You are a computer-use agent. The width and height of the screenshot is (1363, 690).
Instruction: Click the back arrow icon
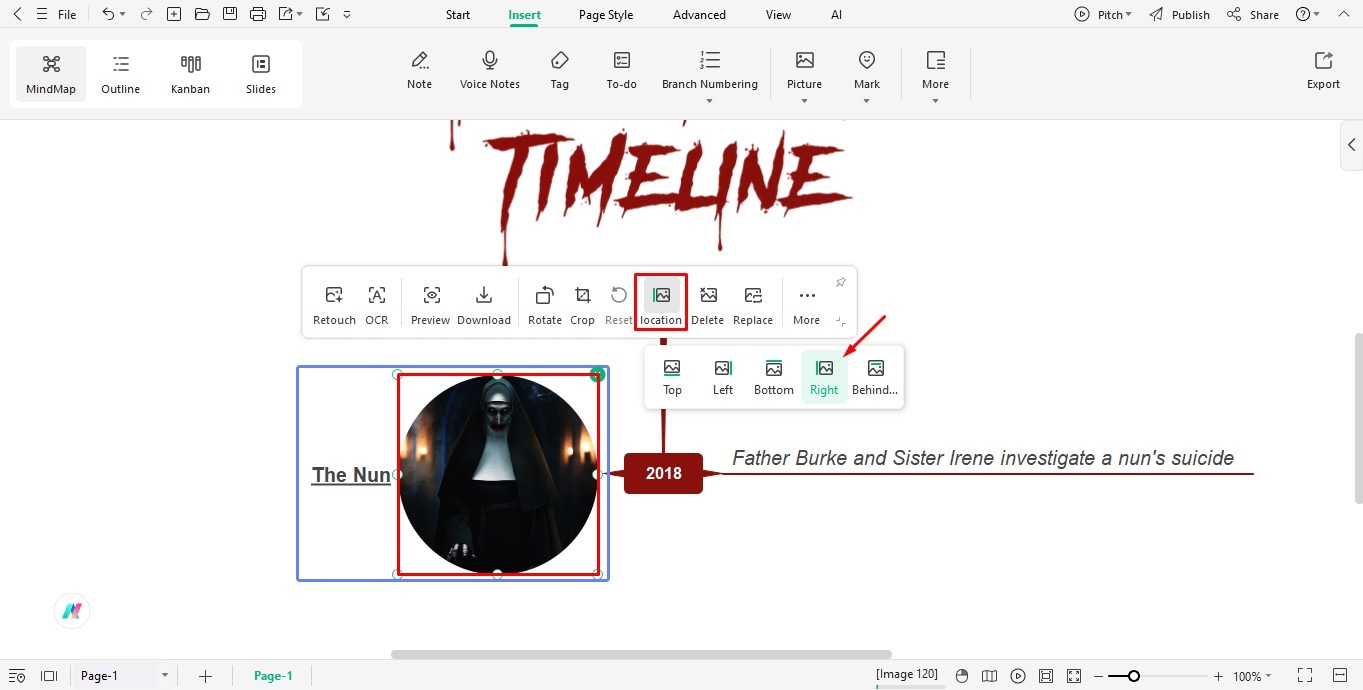(x=16, y=14)
